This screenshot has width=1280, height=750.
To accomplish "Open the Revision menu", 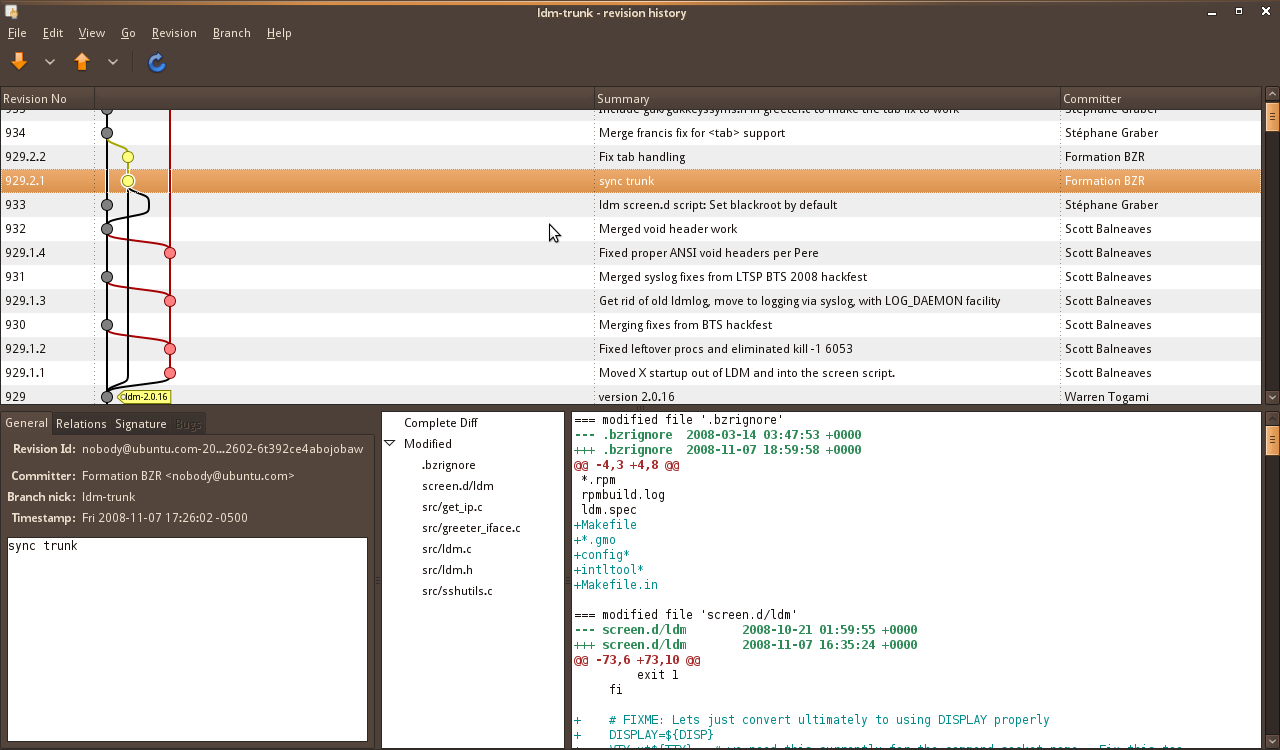I will tap(174, 33).
